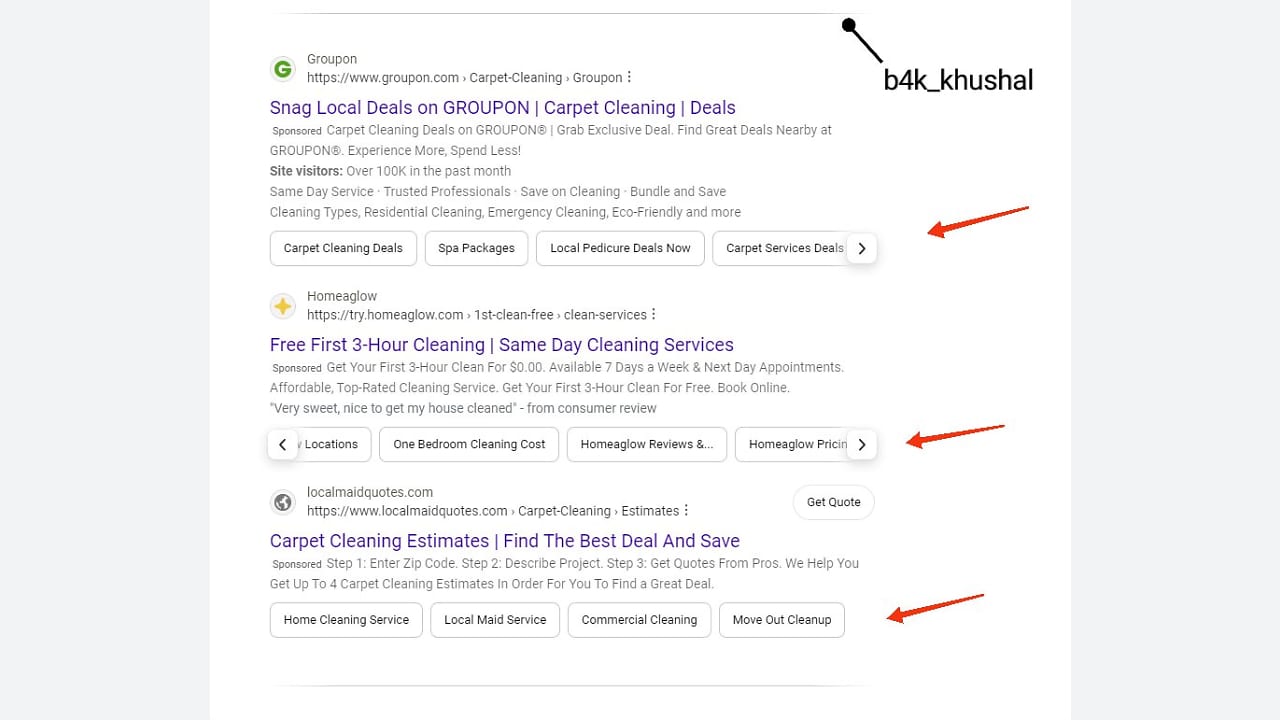The image size is (1280, 720).
Task: Select the Commercial Cleaning chip
Action: [x=639, y=620]
